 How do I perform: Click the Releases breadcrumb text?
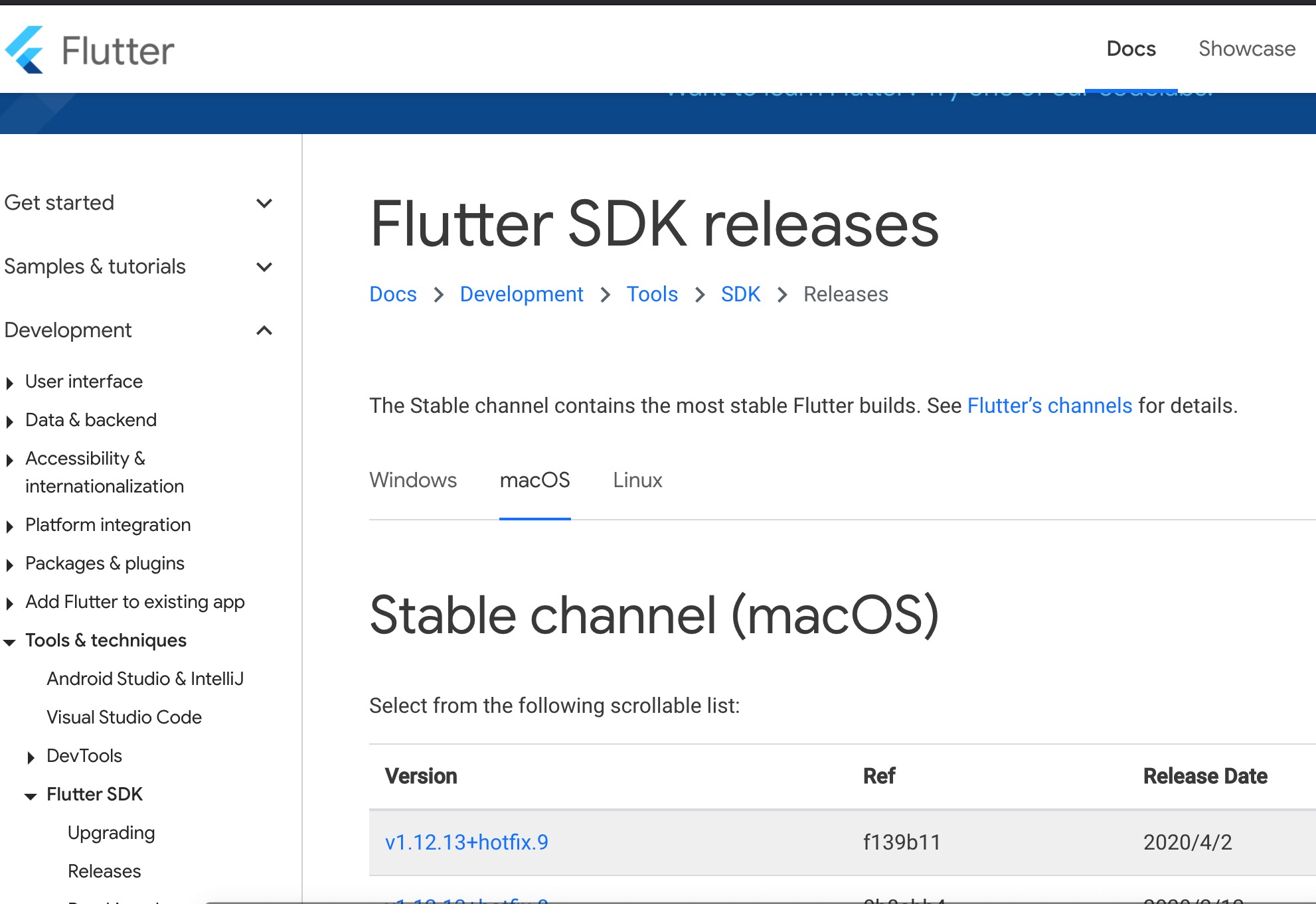point(845,294)
